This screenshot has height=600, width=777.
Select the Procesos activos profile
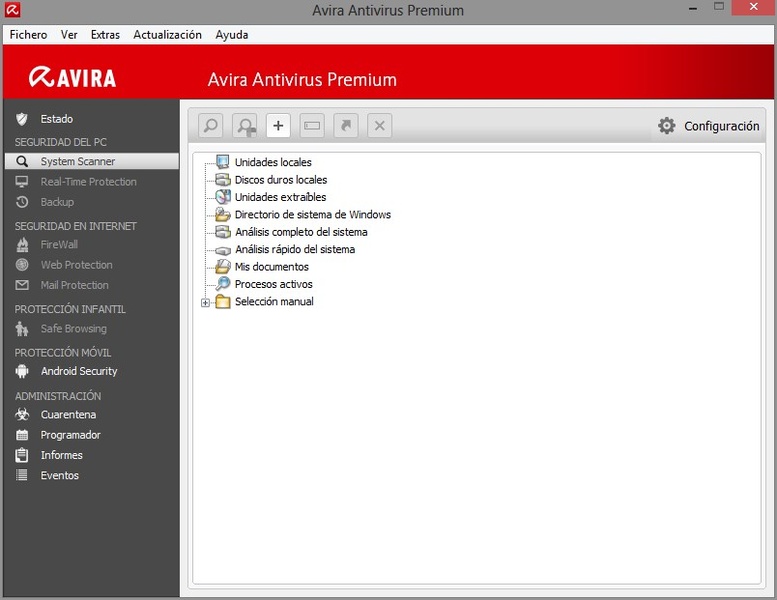tap(274, 284)
